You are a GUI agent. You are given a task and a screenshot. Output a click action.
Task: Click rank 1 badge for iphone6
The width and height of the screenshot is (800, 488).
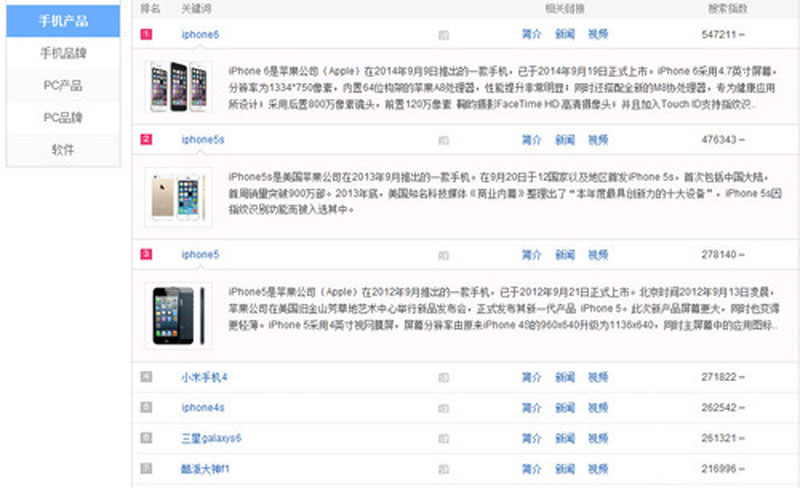point(146,34)
